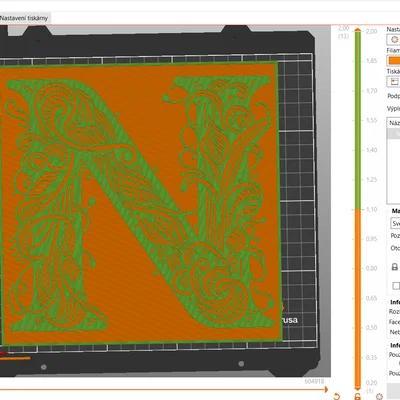
Task: Click the arrow thumb of the horizontal moves slider
Action: (x=326, y=389)
